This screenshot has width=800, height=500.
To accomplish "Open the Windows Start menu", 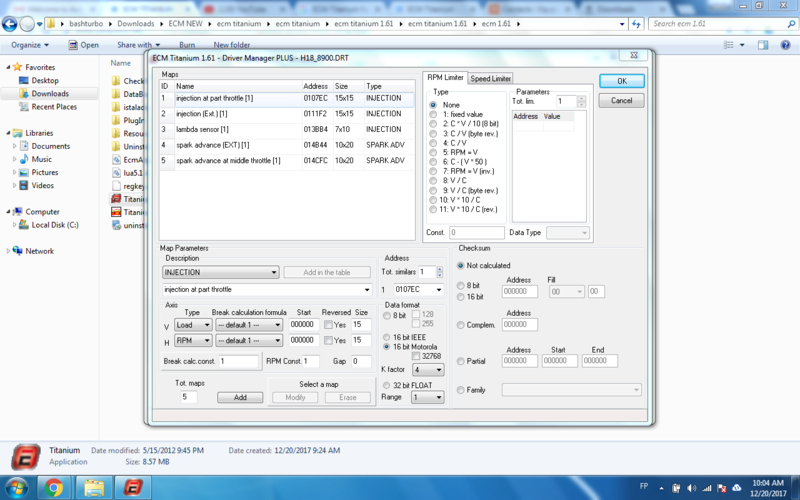I will (16, 488).
